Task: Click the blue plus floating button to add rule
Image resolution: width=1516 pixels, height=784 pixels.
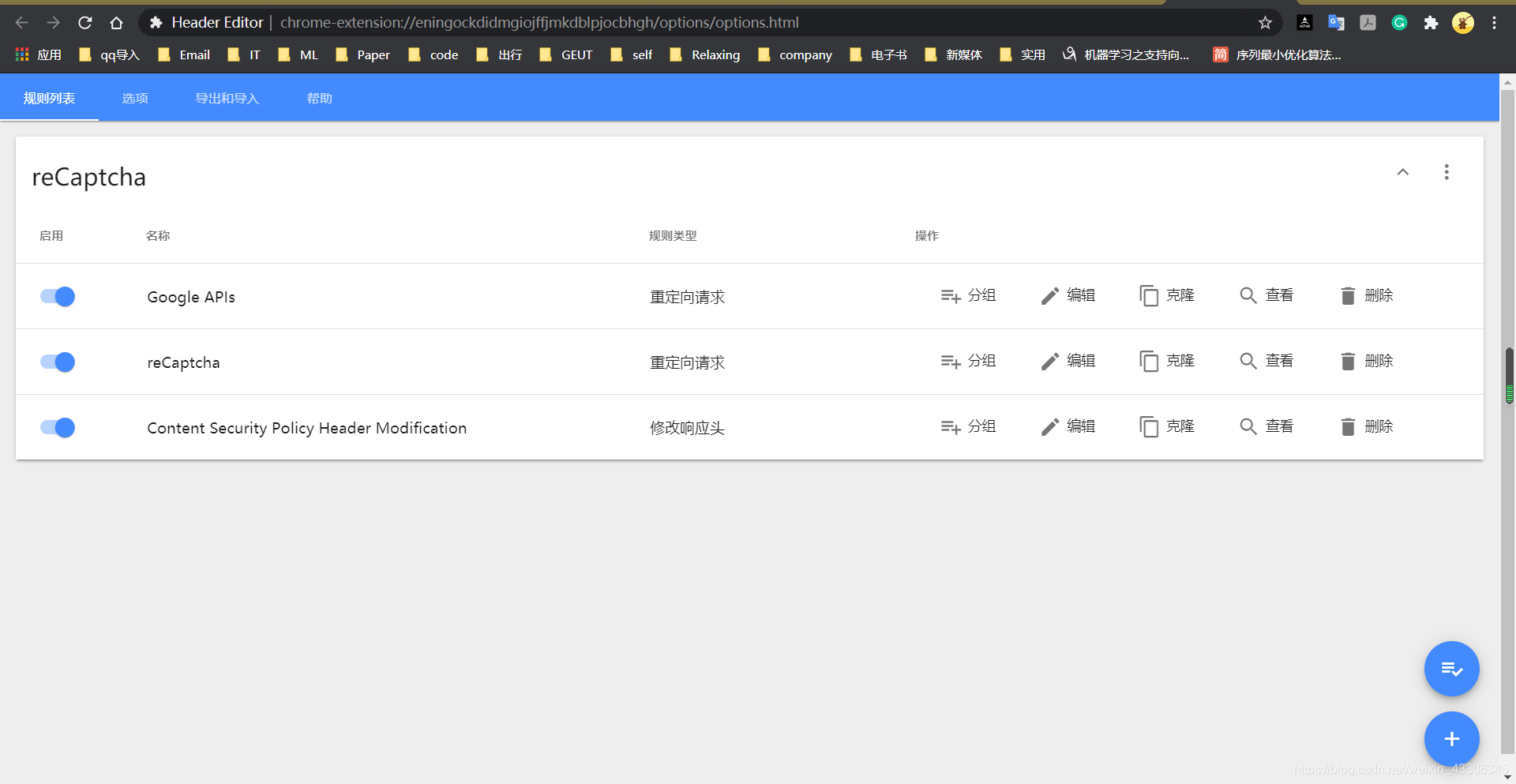Action: coord(1451,739)
